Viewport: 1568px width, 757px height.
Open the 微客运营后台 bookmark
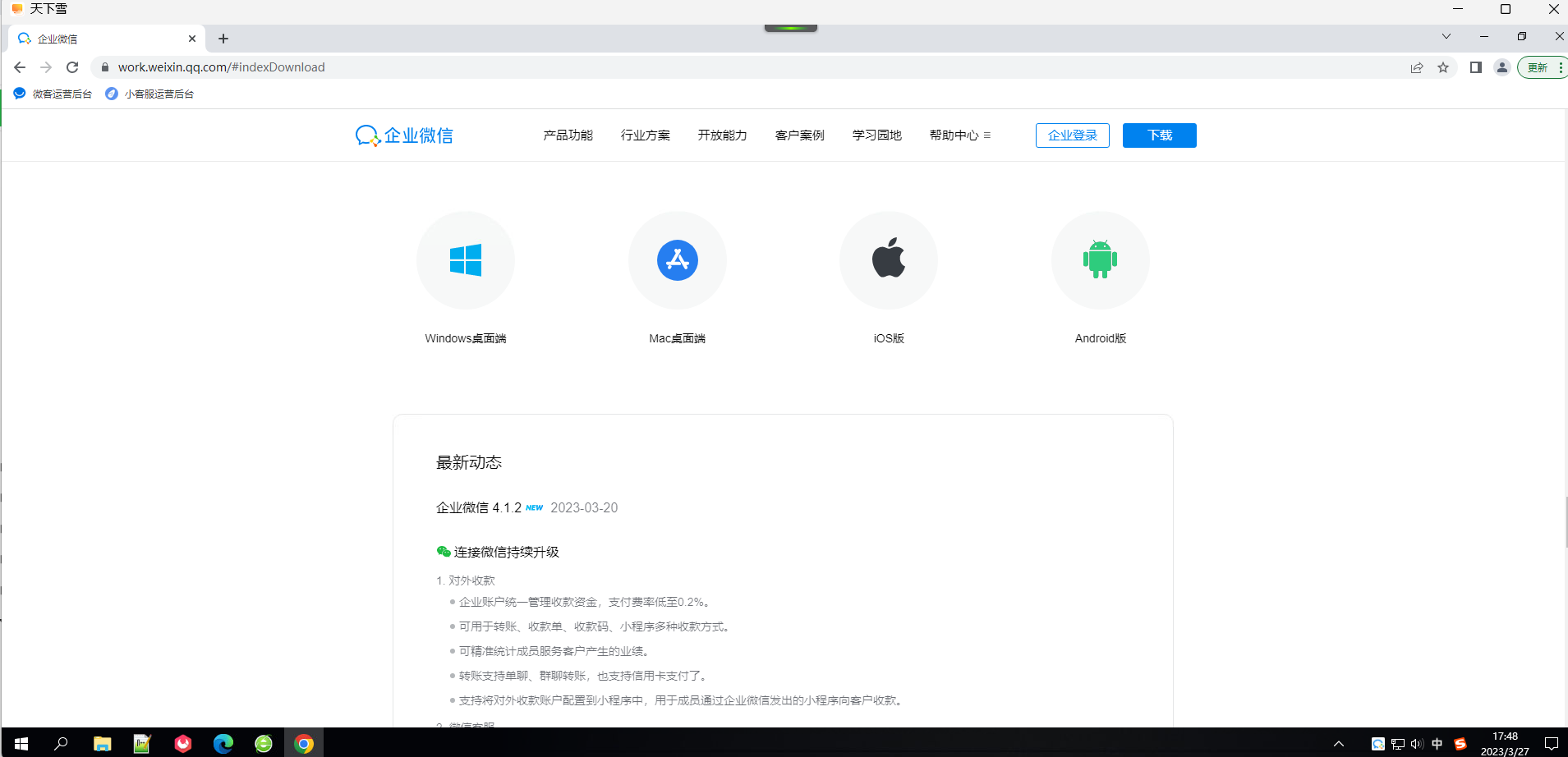(53, 94)
